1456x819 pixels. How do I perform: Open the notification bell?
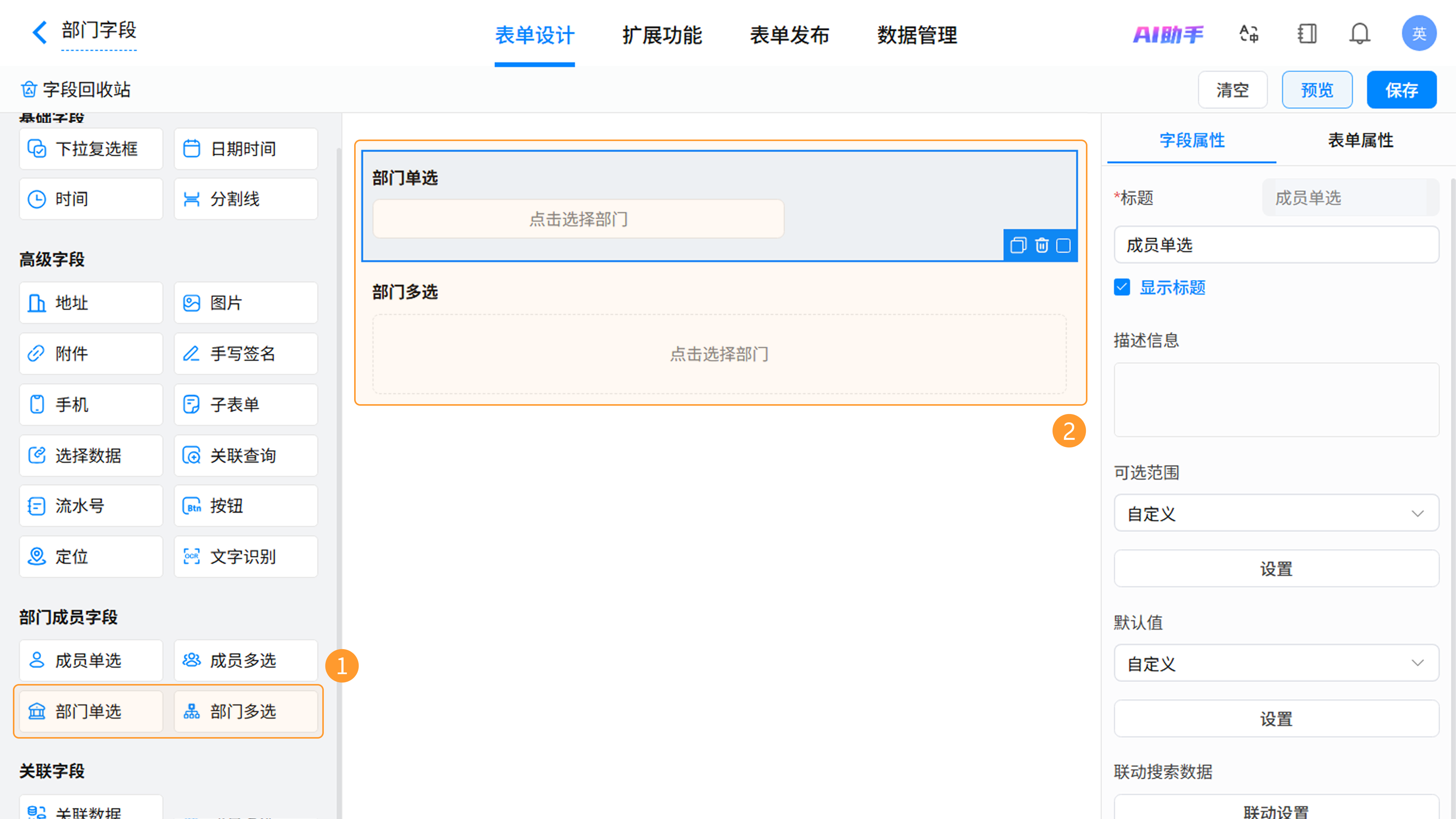tap(1359, 34)
